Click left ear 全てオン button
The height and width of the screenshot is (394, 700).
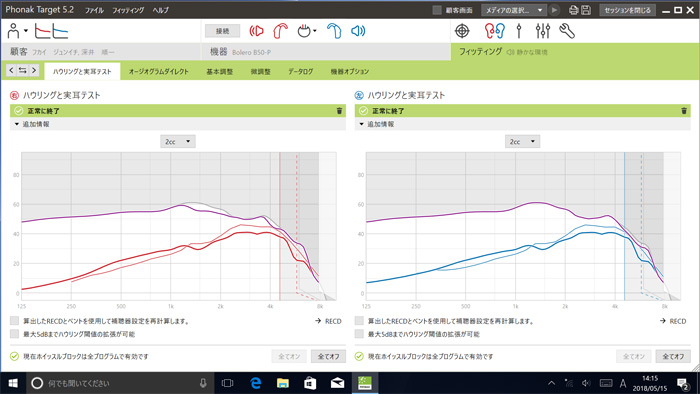pyautogui.click(x=633, y=356)
